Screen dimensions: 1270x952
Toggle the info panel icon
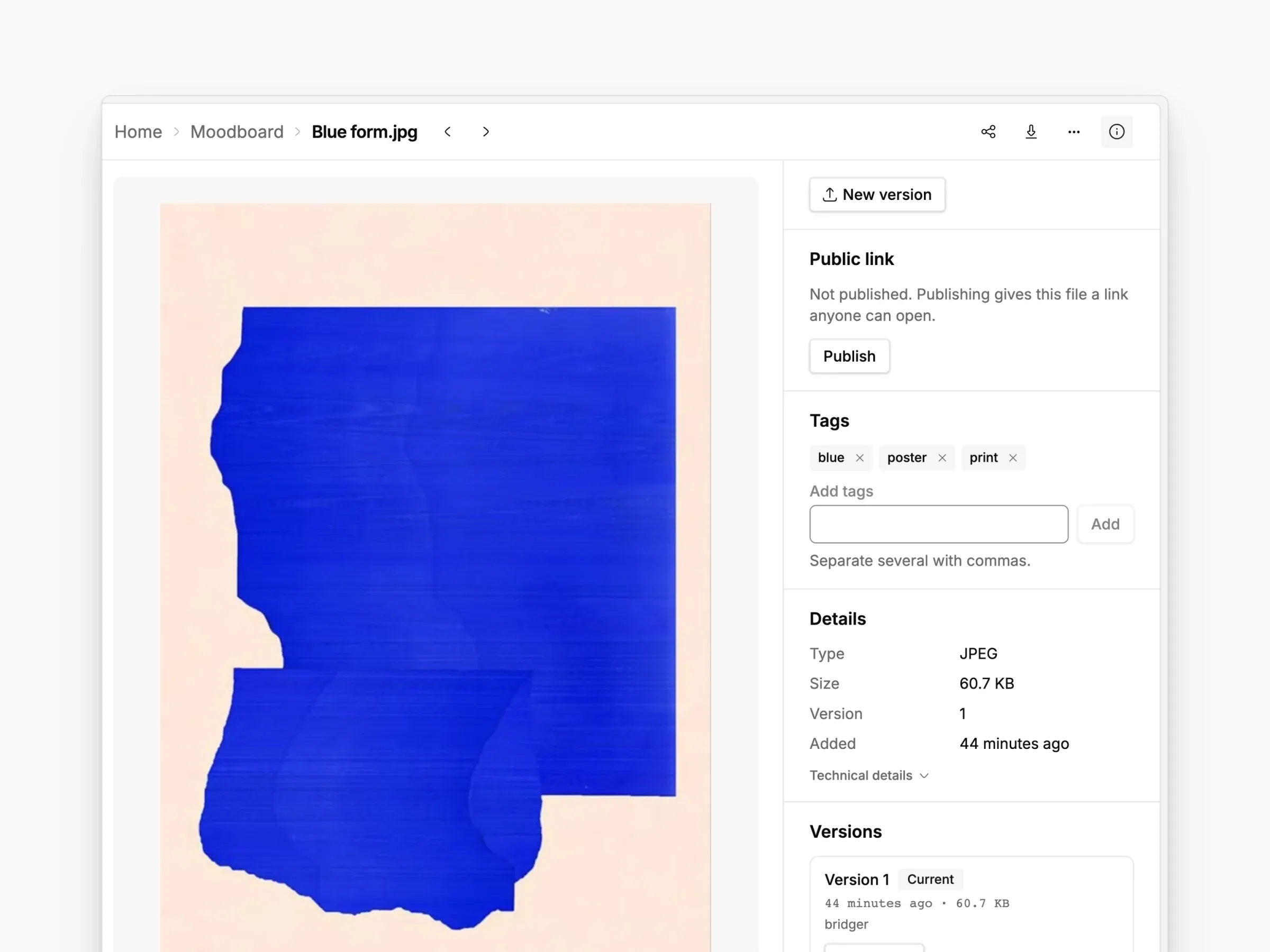click(x=1117, y=132)
